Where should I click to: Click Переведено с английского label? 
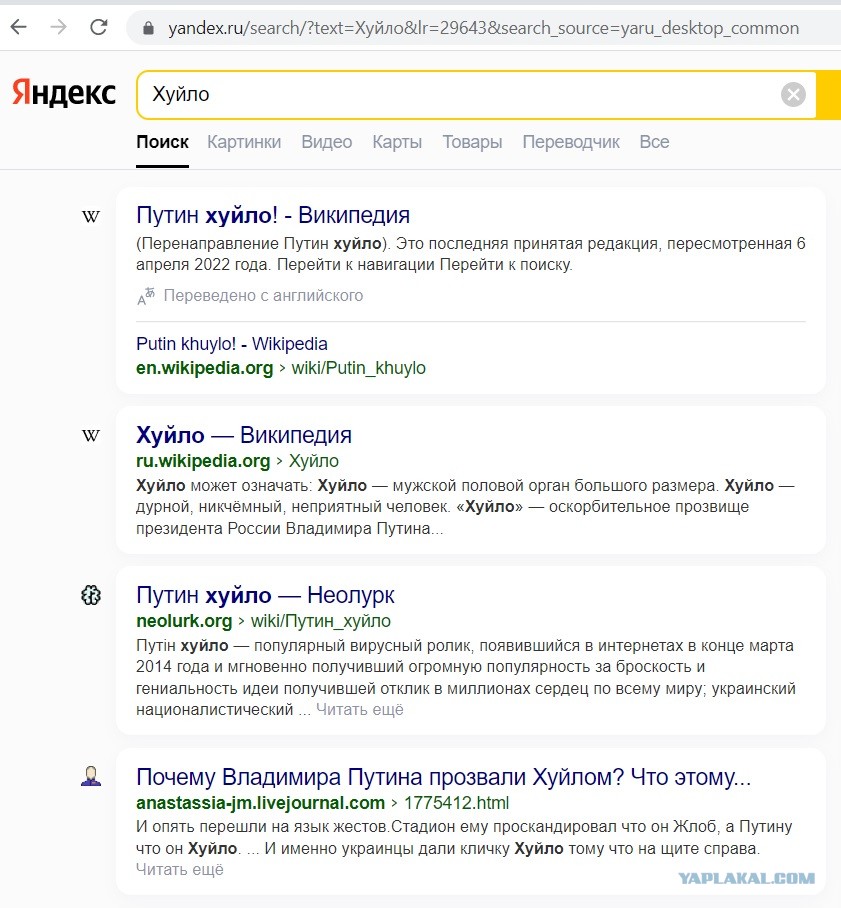pyautogui.click(x=263, y=296)
